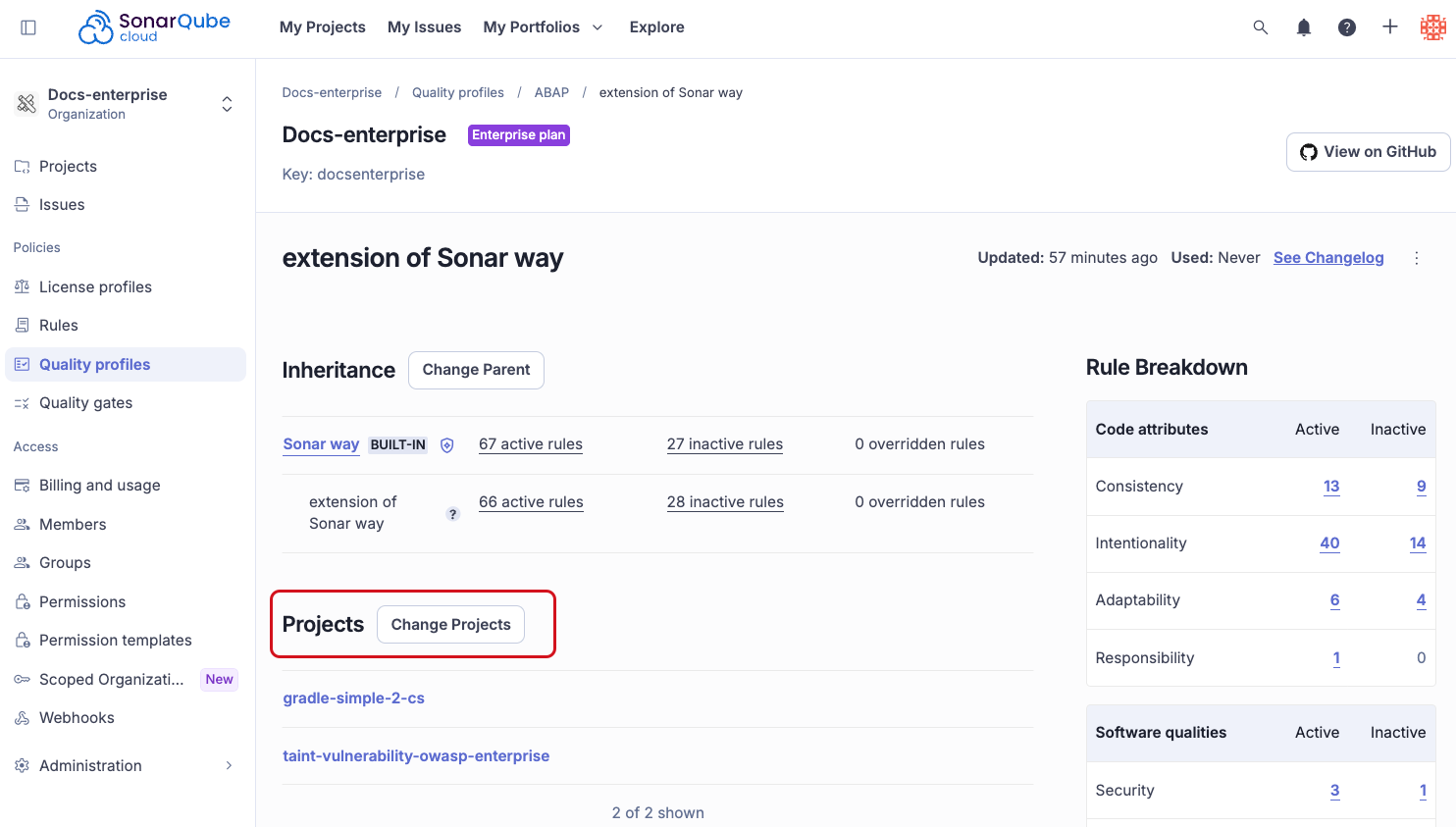
Task: Open search with the magnifier icon
Action: (1261, 27)
